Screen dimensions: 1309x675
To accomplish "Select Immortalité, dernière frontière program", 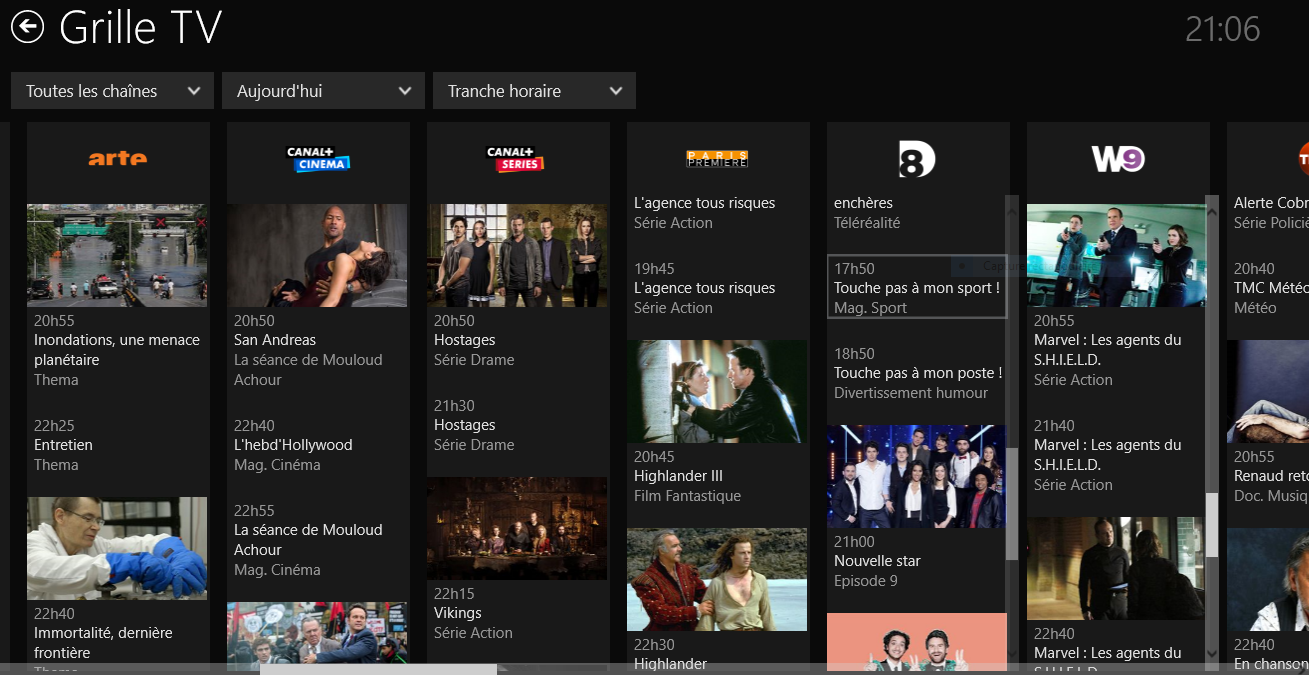I will point(103,643).
